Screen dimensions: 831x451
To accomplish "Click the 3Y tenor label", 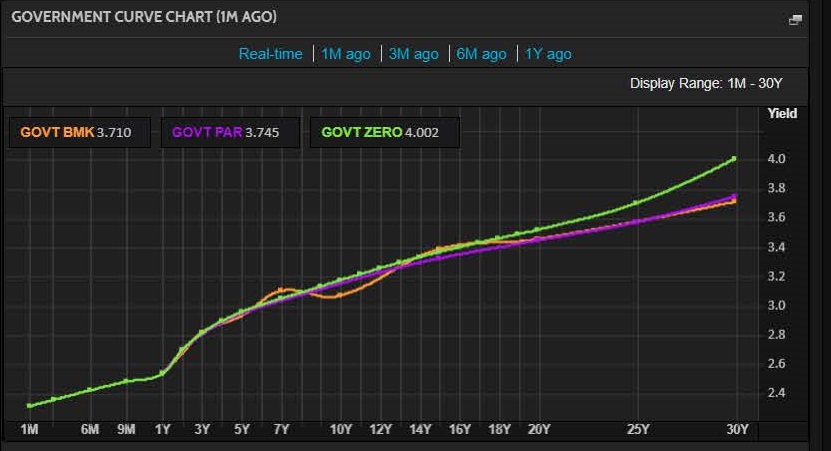I will tap(202, 429).
